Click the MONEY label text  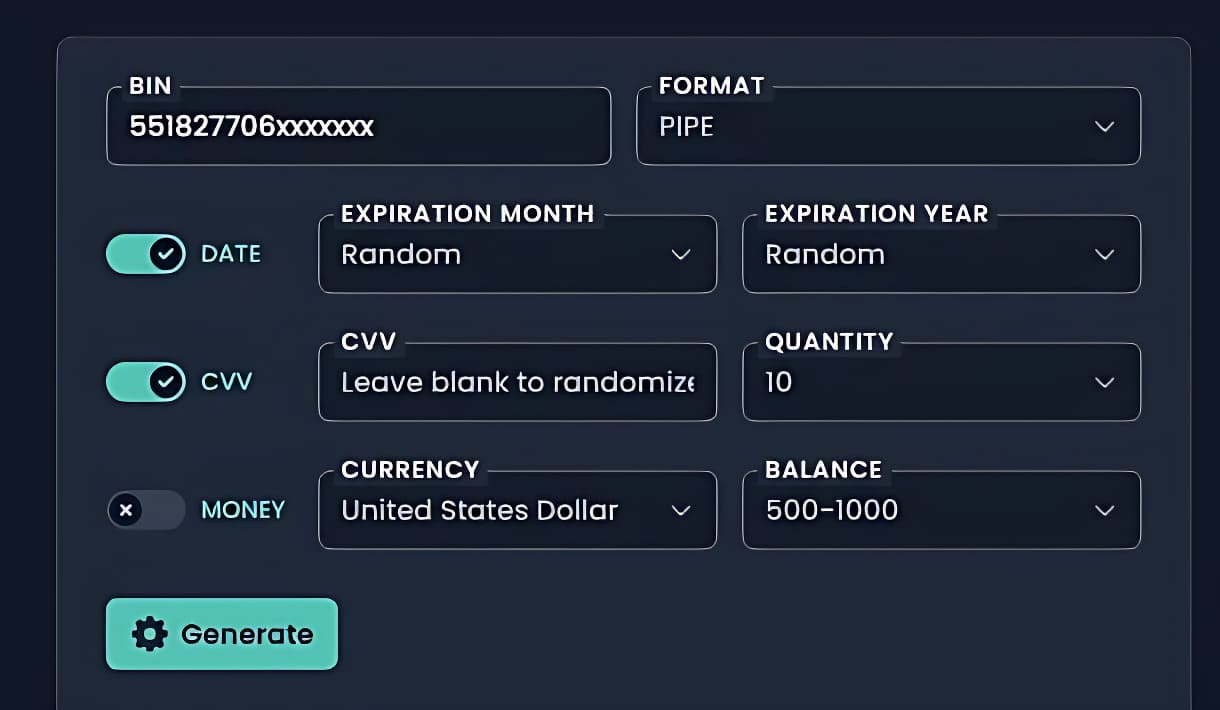pos(243,510)
